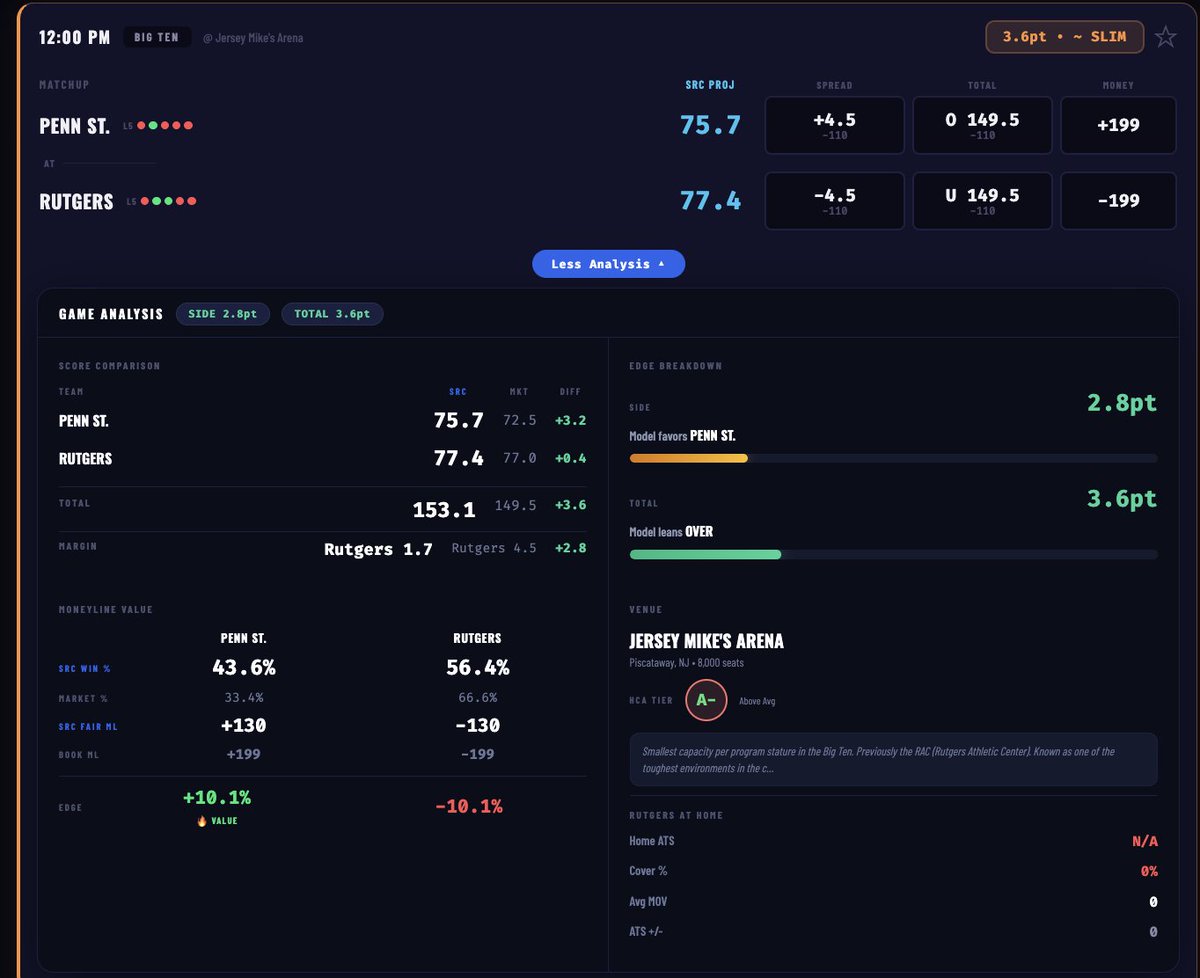Click the +10.1% edge value

click(x=217, y=798)
